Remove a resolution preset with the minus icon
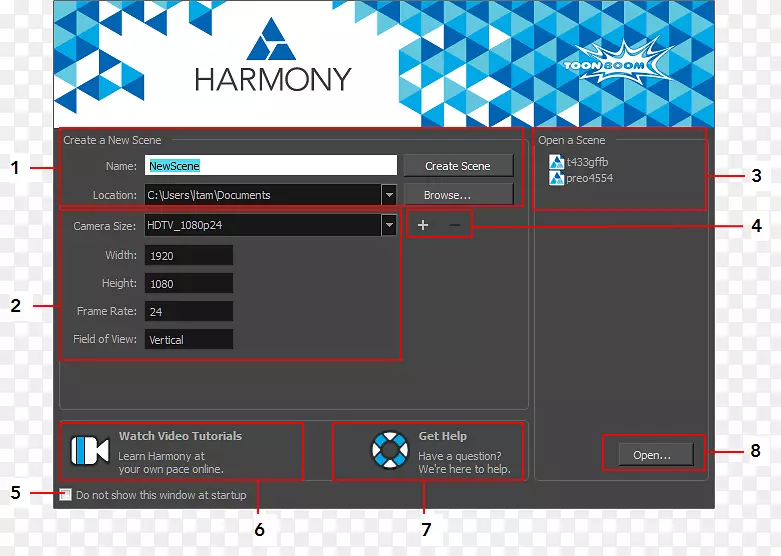 (455, 225)
